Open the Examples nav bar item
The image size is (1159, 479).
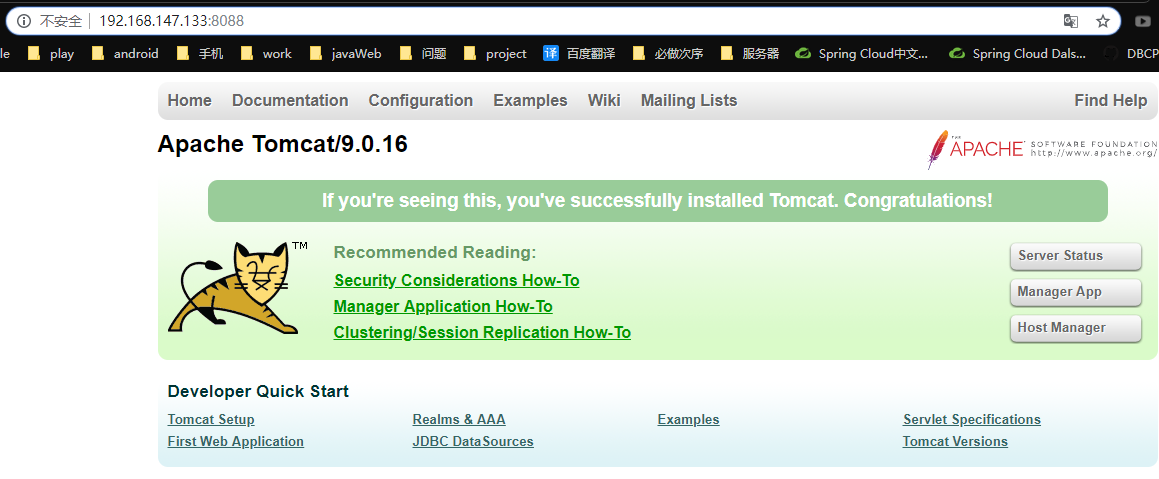530,101
